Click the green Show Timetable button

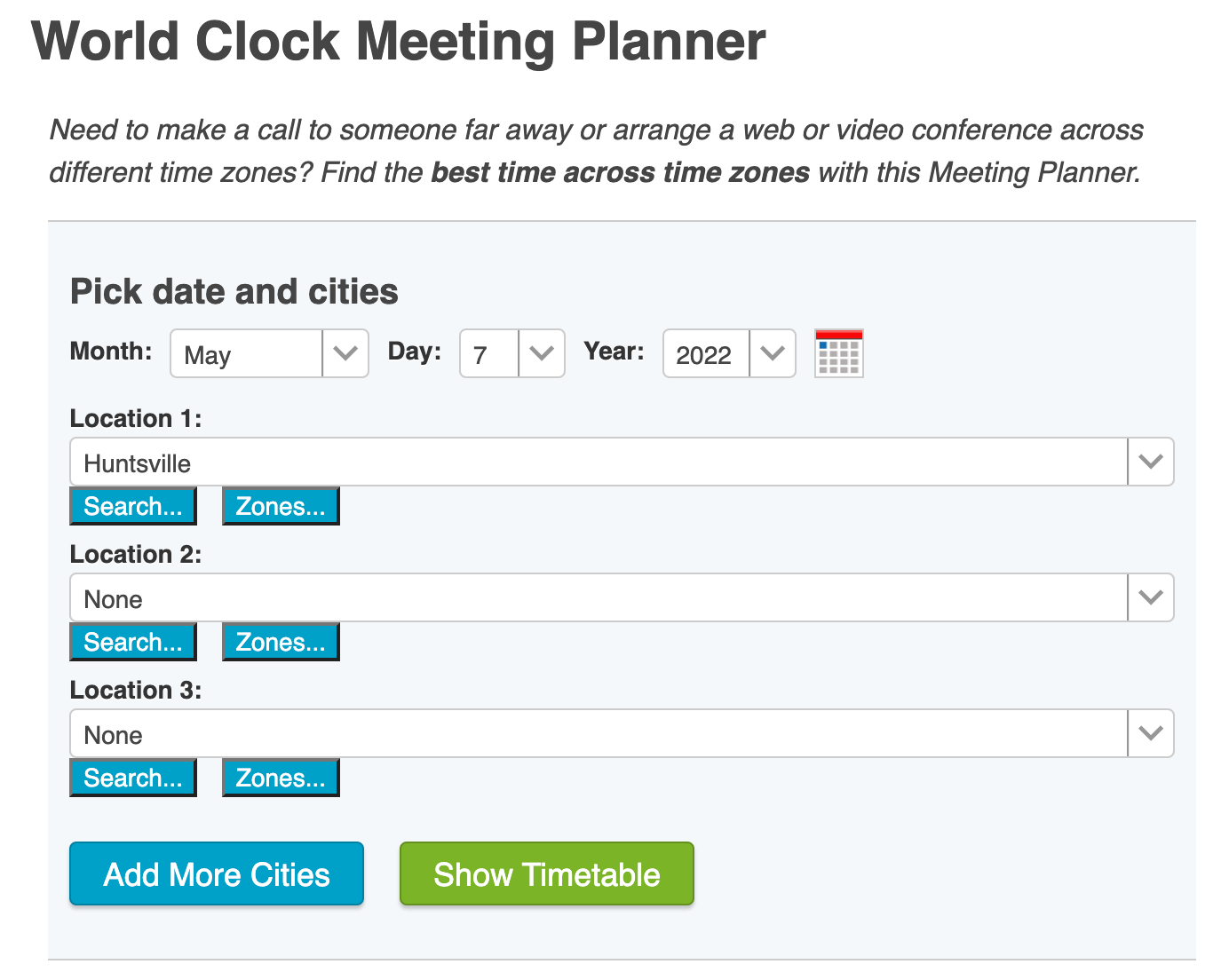(546, 874)
